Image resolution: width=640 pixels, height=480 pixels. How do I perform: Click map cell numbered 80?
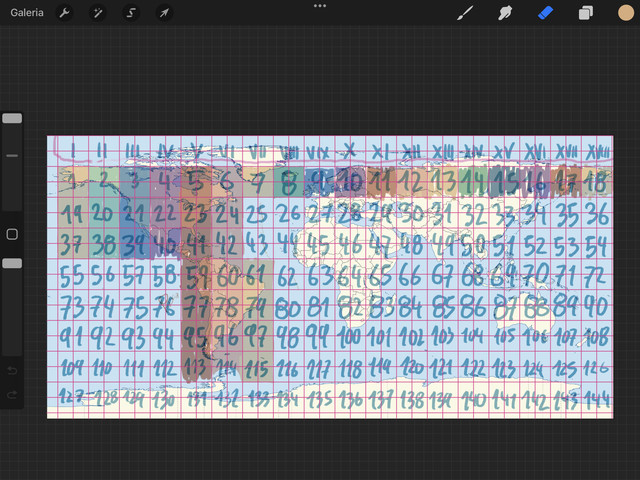pyautogui.click(x=289, y=307)
